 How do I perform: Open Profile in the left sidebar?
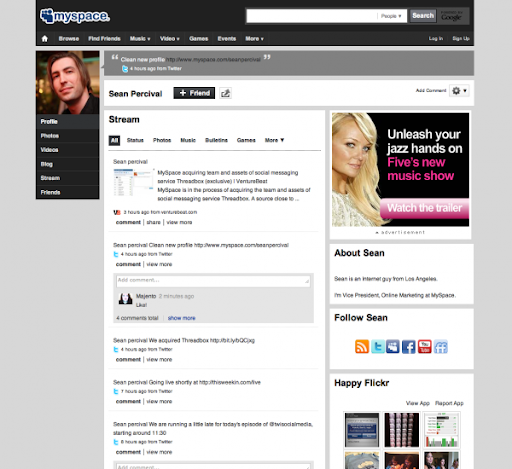click(x=68, y=122)
